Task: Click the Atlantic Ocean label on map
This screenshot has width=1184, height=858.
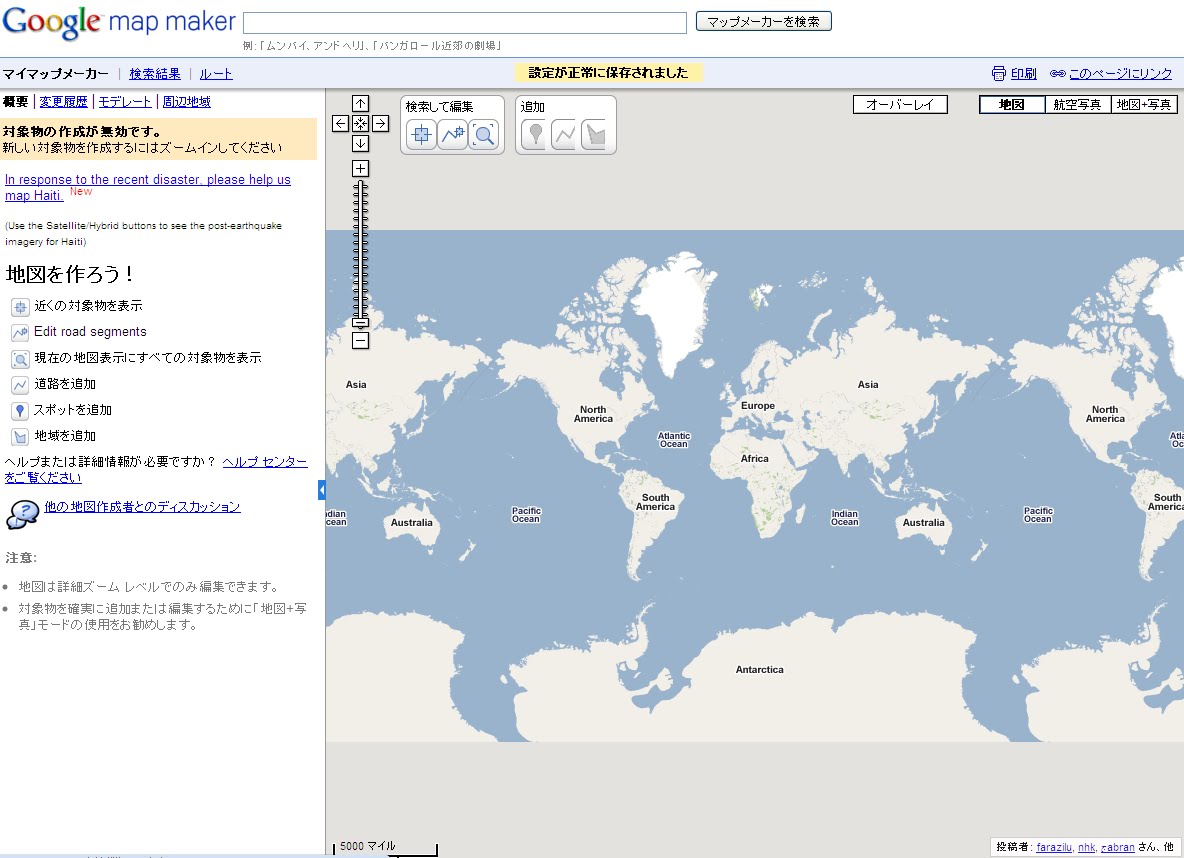Action: pyautogui.click(x=674, y=440)
